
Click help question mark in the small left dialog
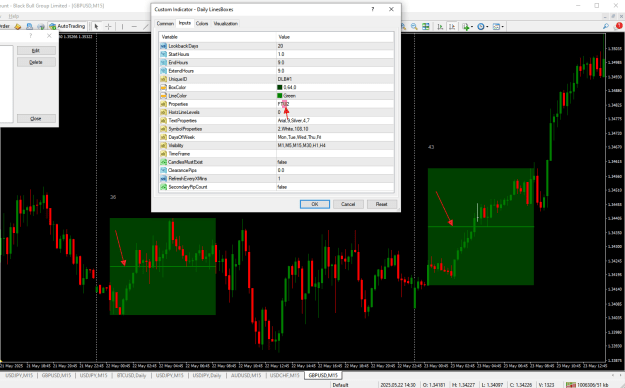pyautogui.click(x=31, y=36)
